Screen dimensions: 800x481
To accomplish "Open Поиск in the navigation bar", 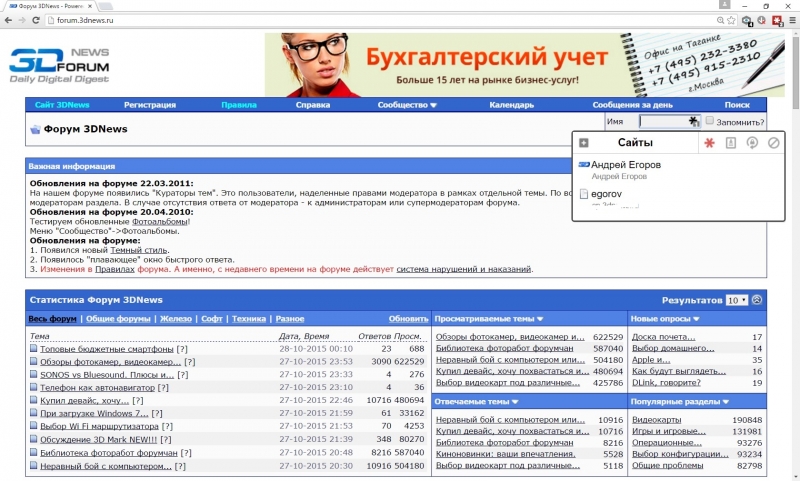I will pyautogui.click(x=737, y=105).
